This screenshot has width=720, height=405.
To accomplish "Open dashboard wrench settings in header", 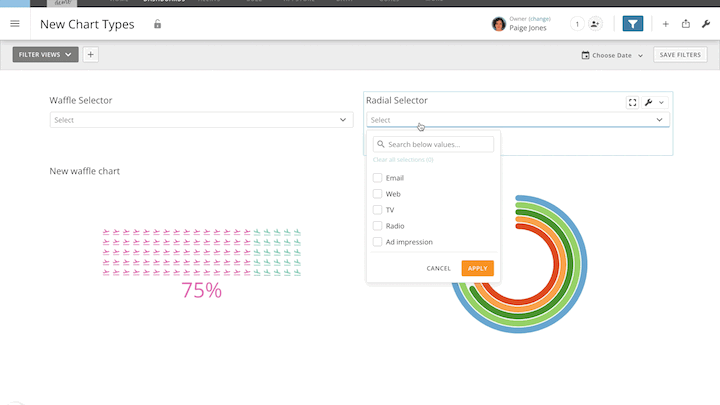I will pos(706,24).
